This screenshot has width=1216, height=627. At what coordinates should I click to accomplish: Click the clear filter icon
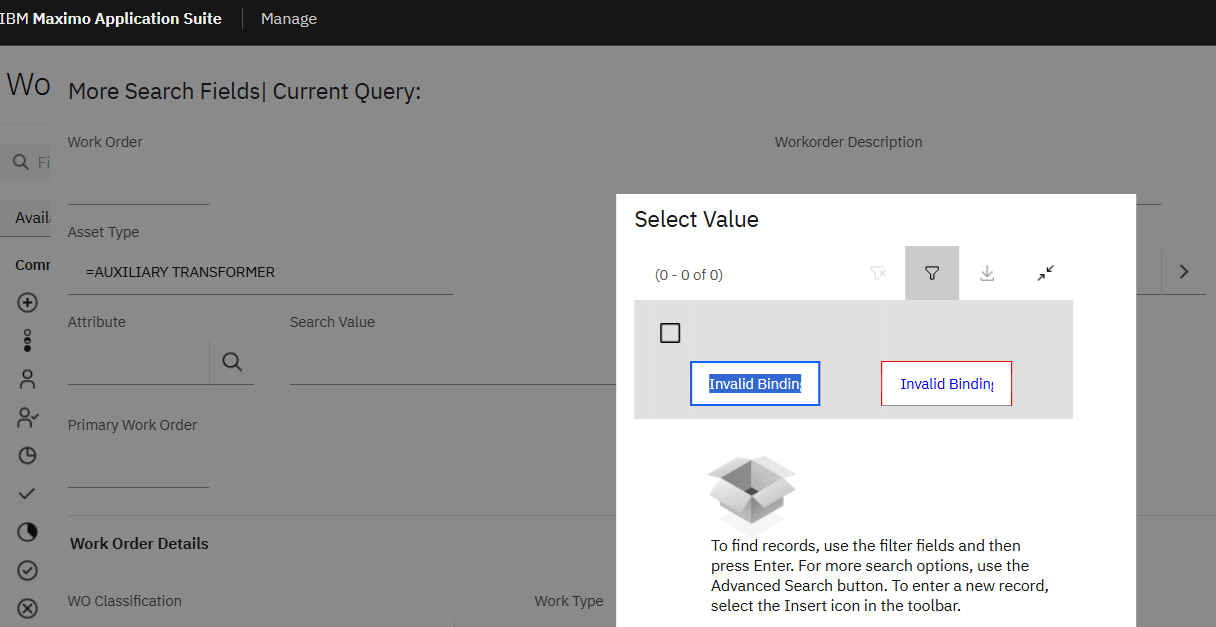[x=878, y=273]
